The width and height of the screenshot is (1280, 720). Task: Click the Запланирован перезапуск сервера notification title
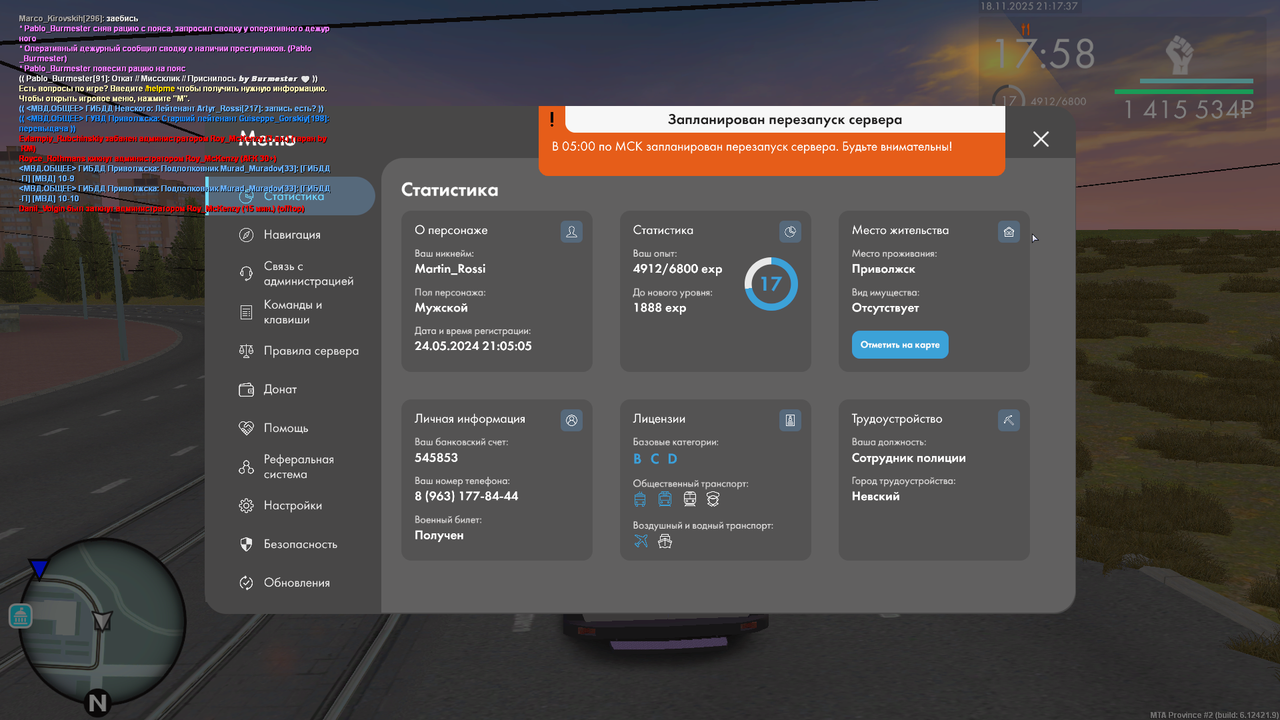click(x=785, y=120)
